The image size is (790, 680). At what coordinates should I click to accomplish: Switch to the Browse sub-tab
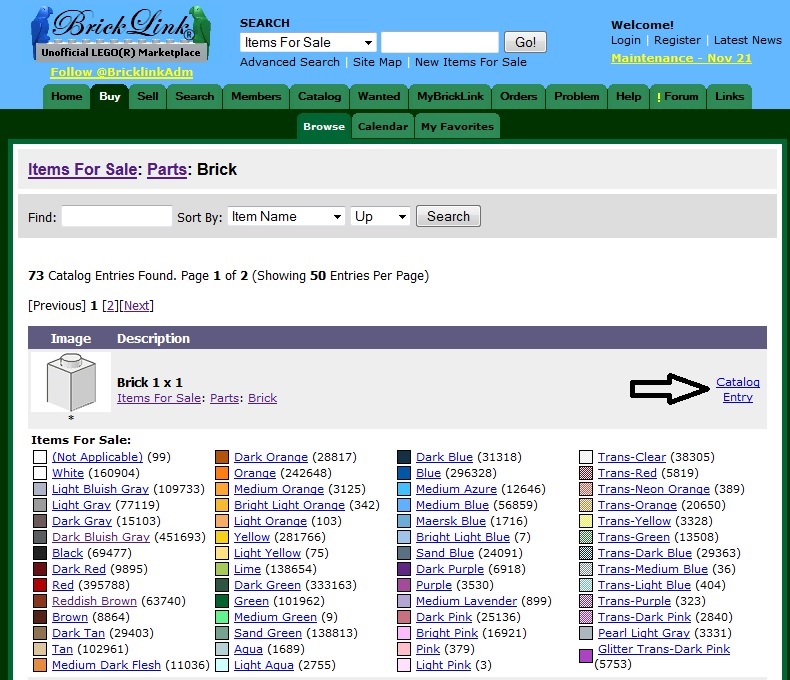coord(324,126)
